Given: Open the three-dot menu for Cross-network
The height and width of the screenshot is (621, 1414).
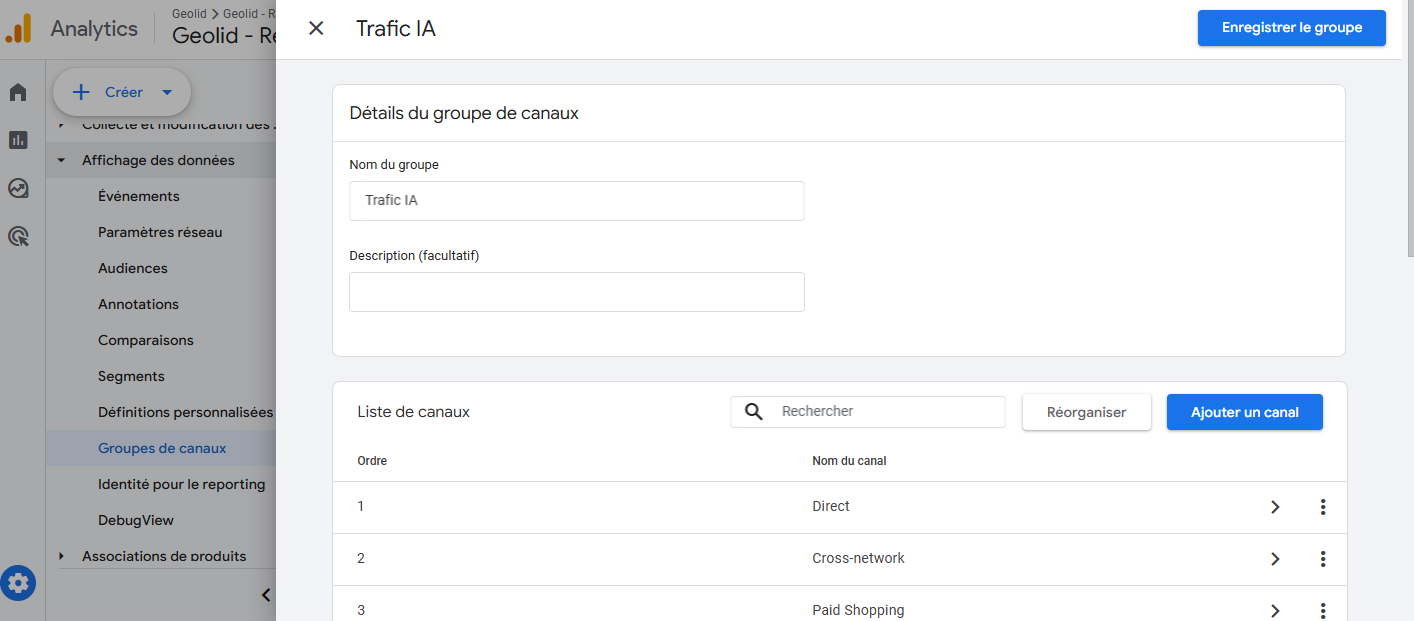Looking at the screenshot, I should click(x=1323, y=559).
